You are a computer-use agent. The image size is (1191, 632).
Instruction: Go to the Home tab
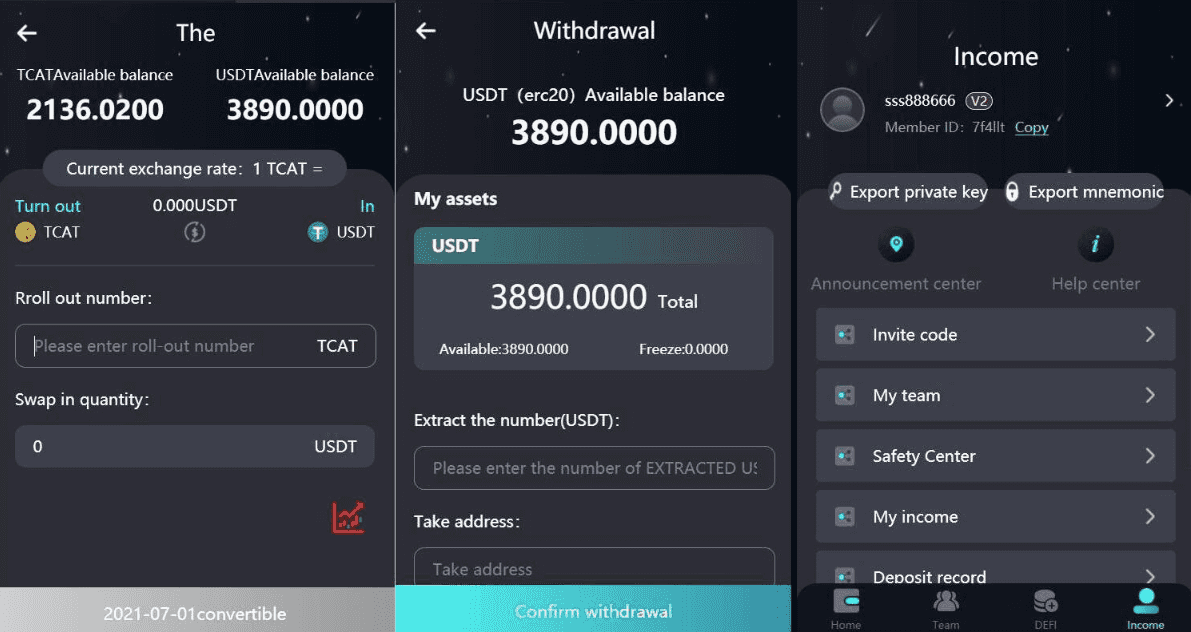845,610
